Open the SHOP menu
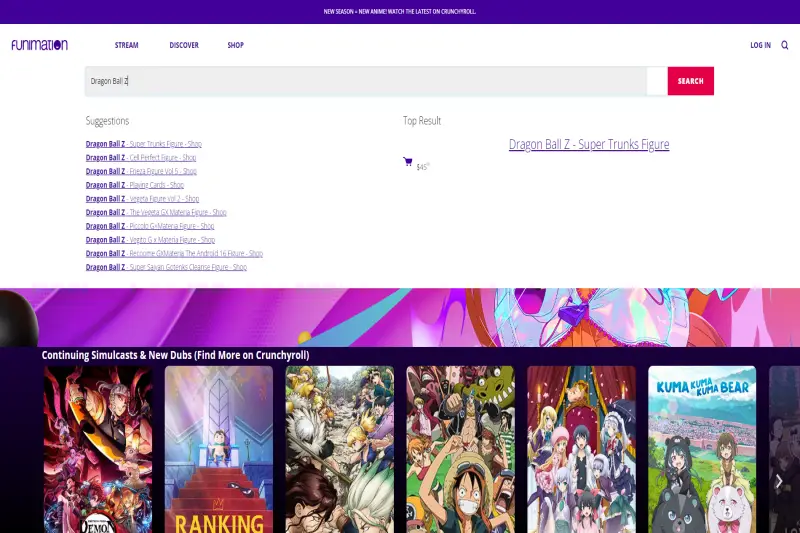 (236, 45)
